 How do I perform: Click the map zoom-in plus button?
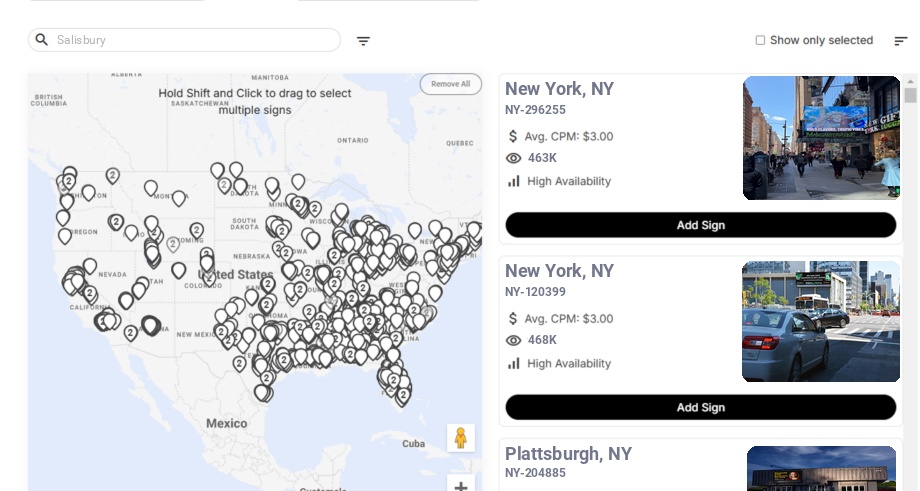(461, 484)
